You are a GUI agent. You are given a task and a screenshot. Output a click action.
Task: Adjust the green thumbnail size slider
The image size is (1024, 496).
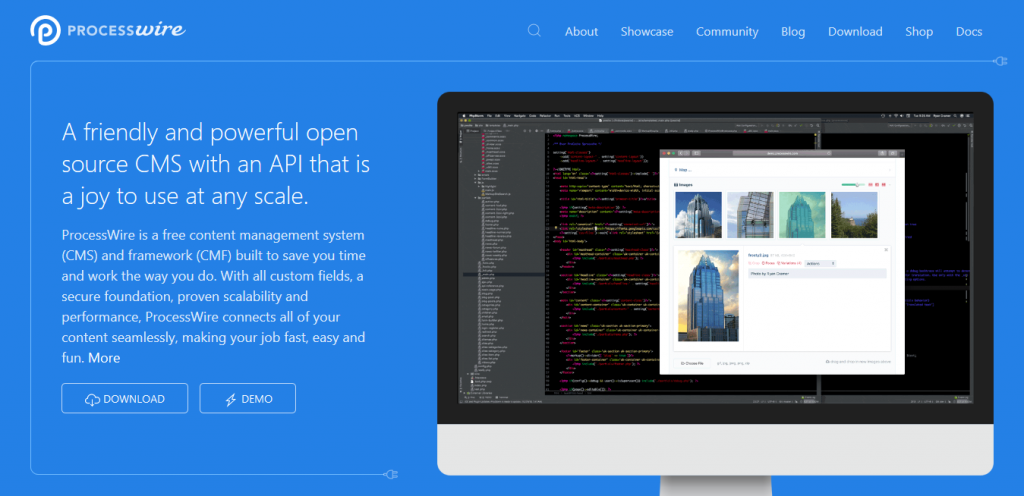tap(851, 185)
